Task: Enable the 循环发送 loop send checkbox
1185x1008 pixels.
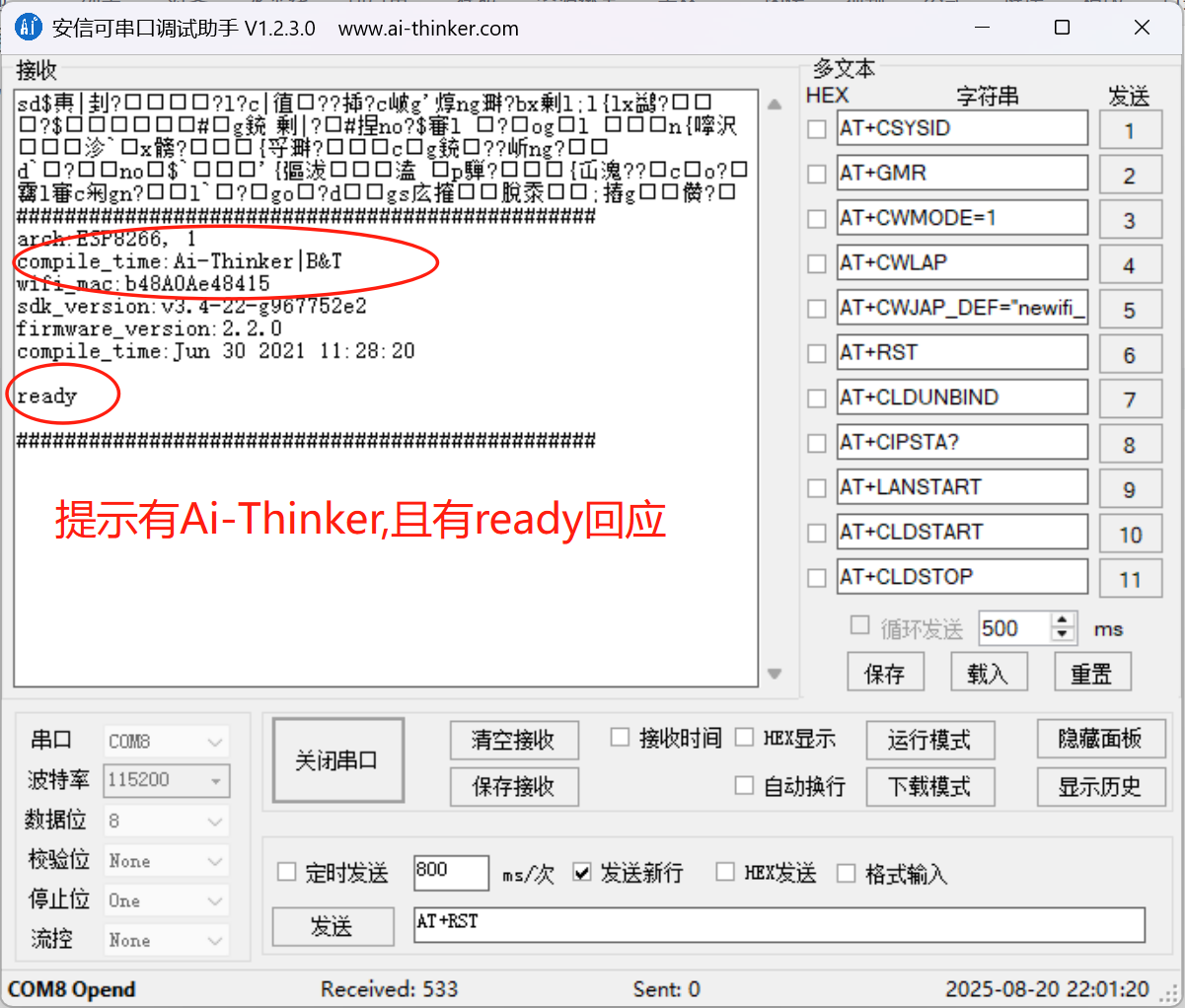Action: 860,625
